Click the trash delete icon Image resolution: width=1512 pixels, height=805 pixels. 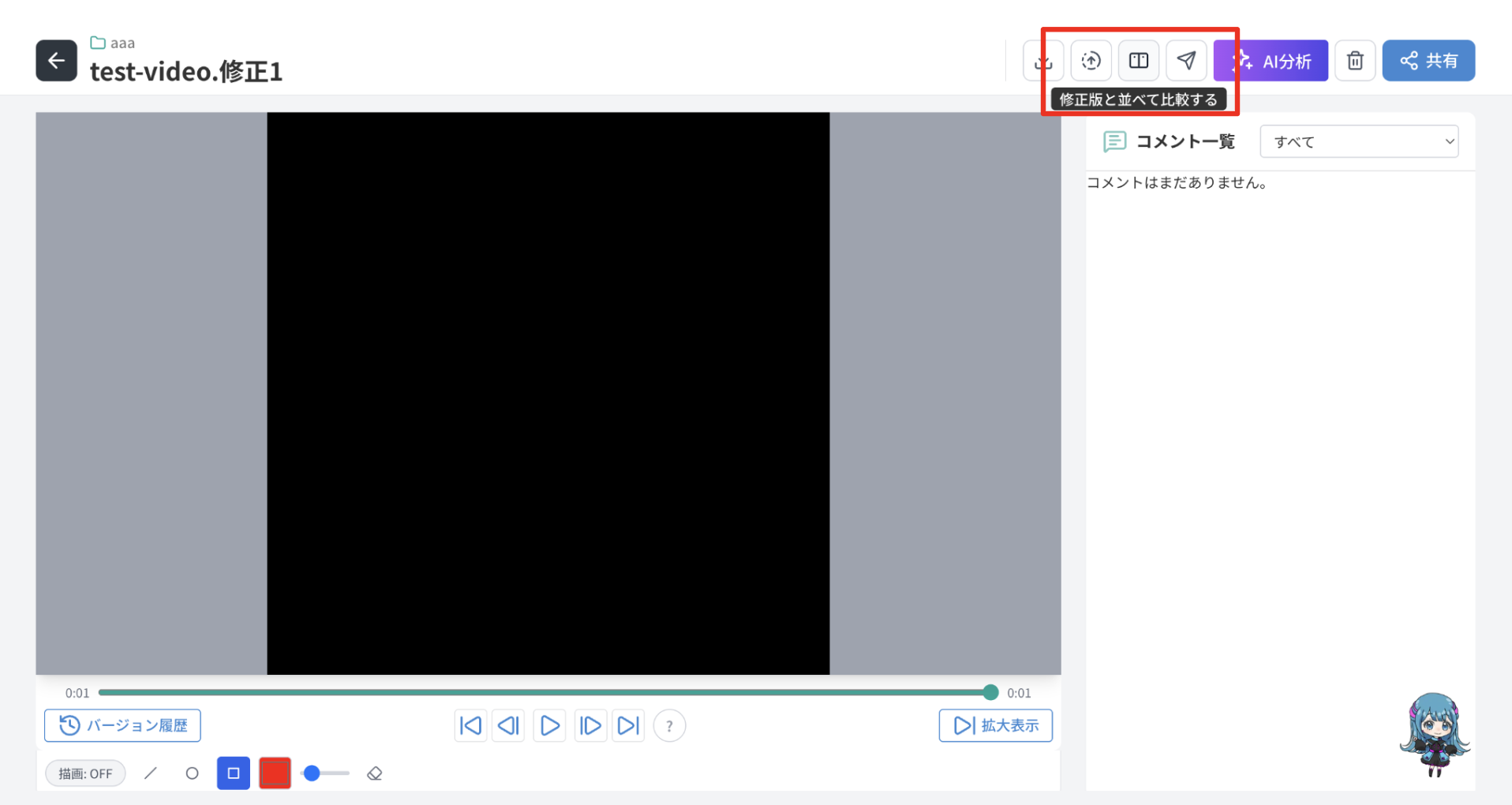(x=1355, y=61)
